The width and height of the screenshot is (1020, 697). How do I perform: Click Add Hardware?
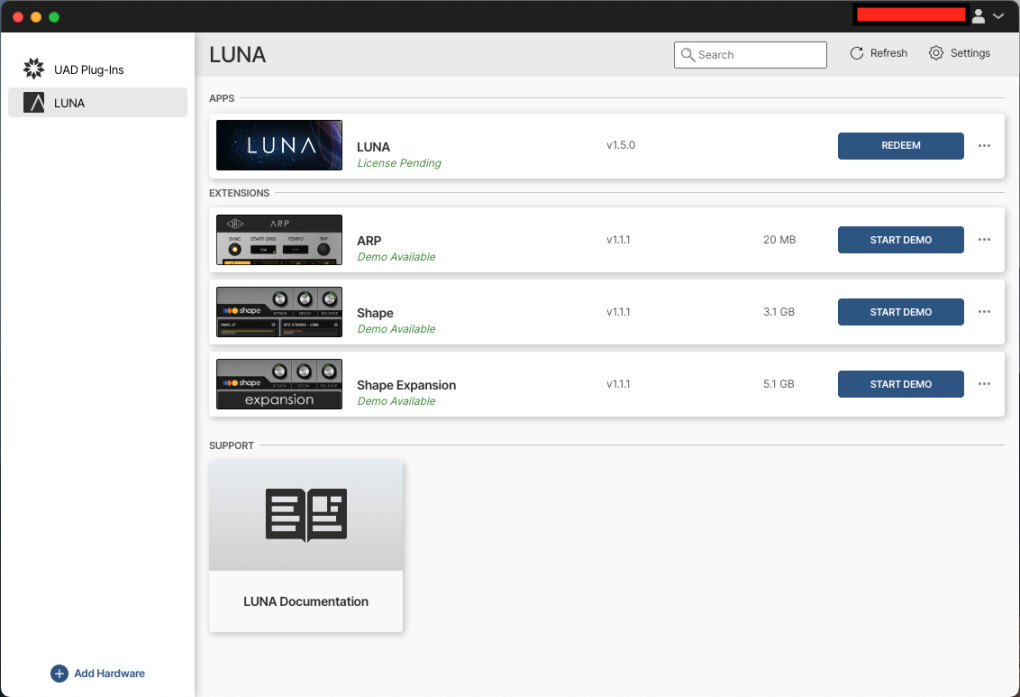click(98, 674)
